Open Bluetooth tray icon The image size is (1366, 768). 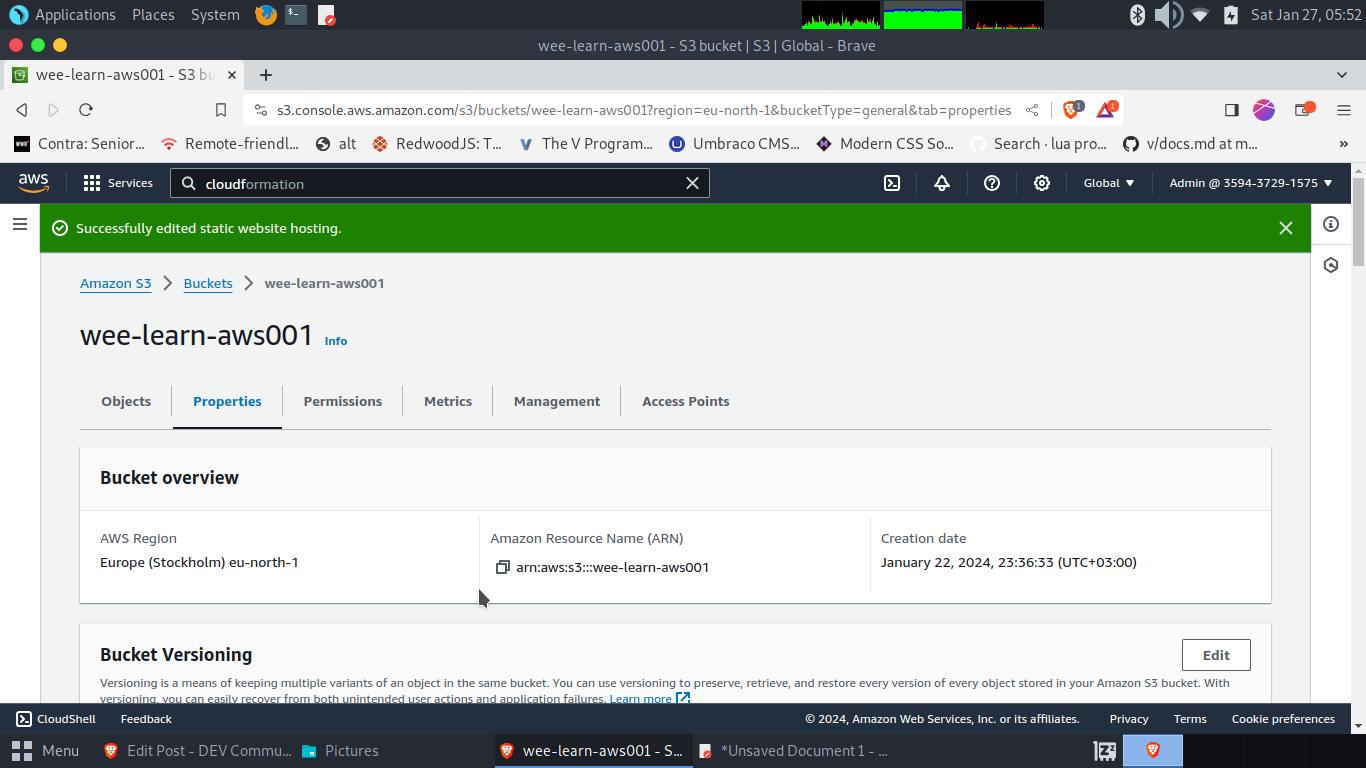(x=1137, y=15)
